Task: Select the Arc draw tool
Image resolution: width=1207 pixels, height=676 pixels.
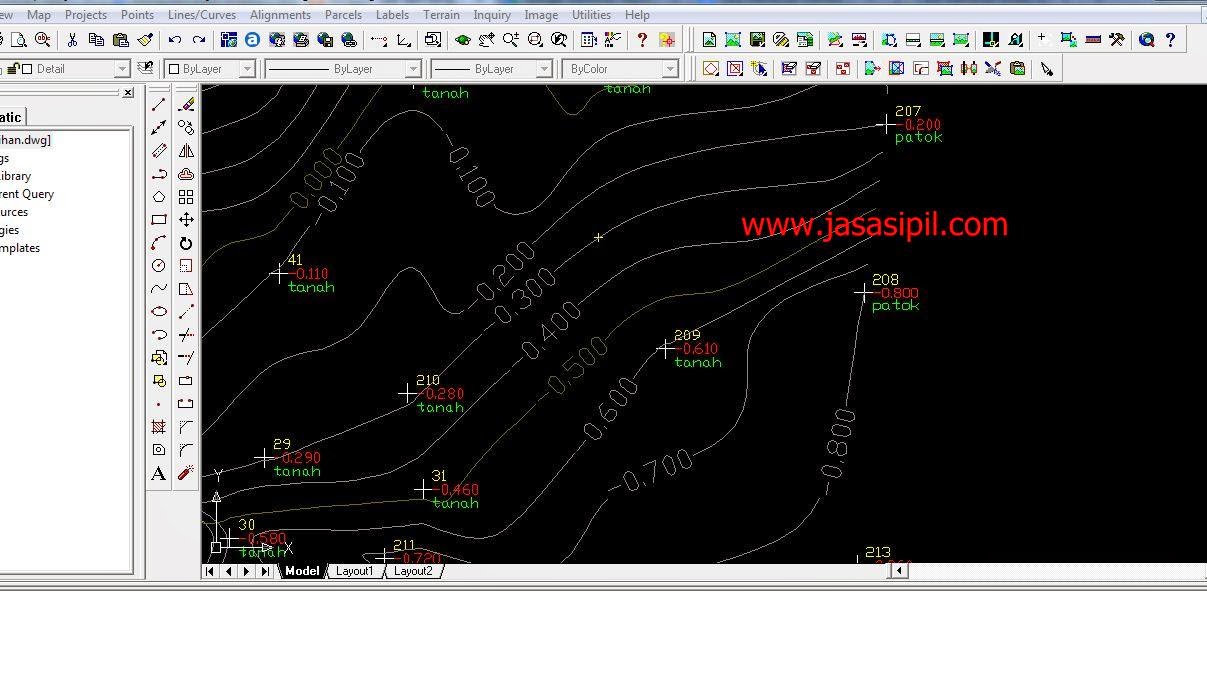Action: (x=159, y=243)
